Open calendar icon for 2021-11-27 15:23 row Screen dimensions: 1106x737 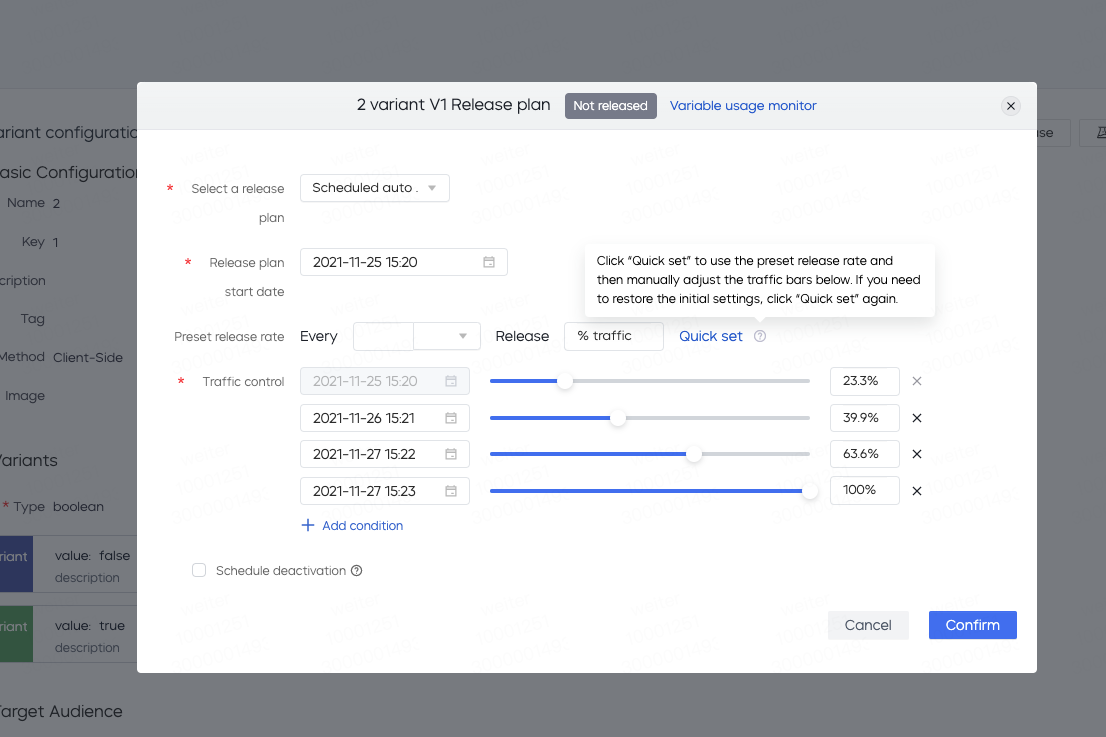(x=451, y=491)
